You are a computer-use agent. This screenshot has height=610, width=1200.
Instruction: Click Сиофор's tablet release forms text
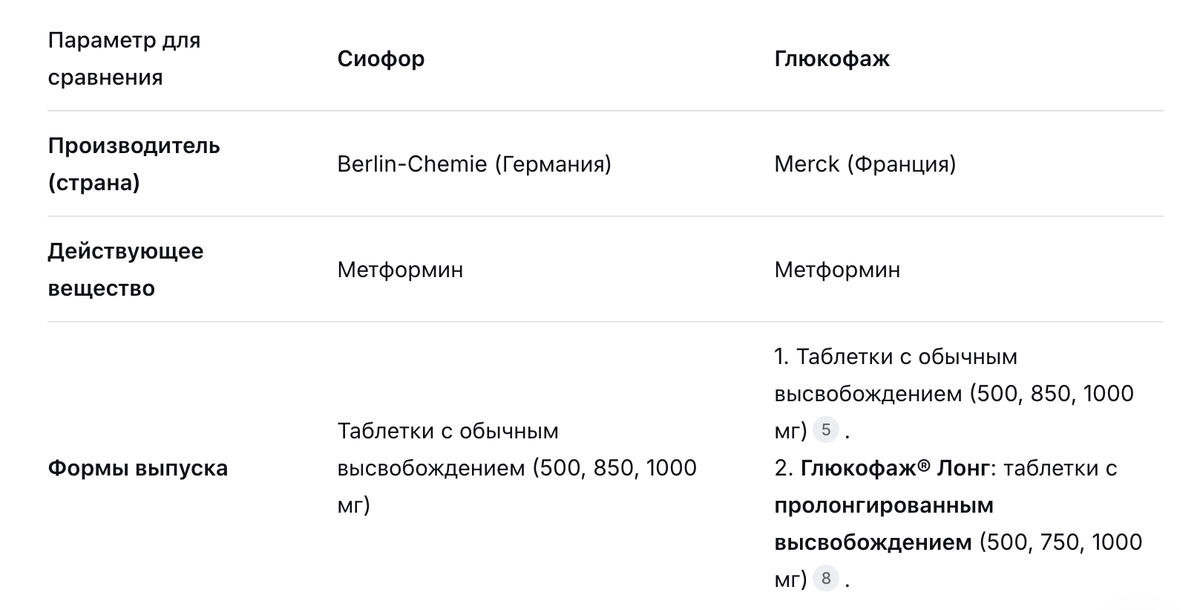[448, 431]
